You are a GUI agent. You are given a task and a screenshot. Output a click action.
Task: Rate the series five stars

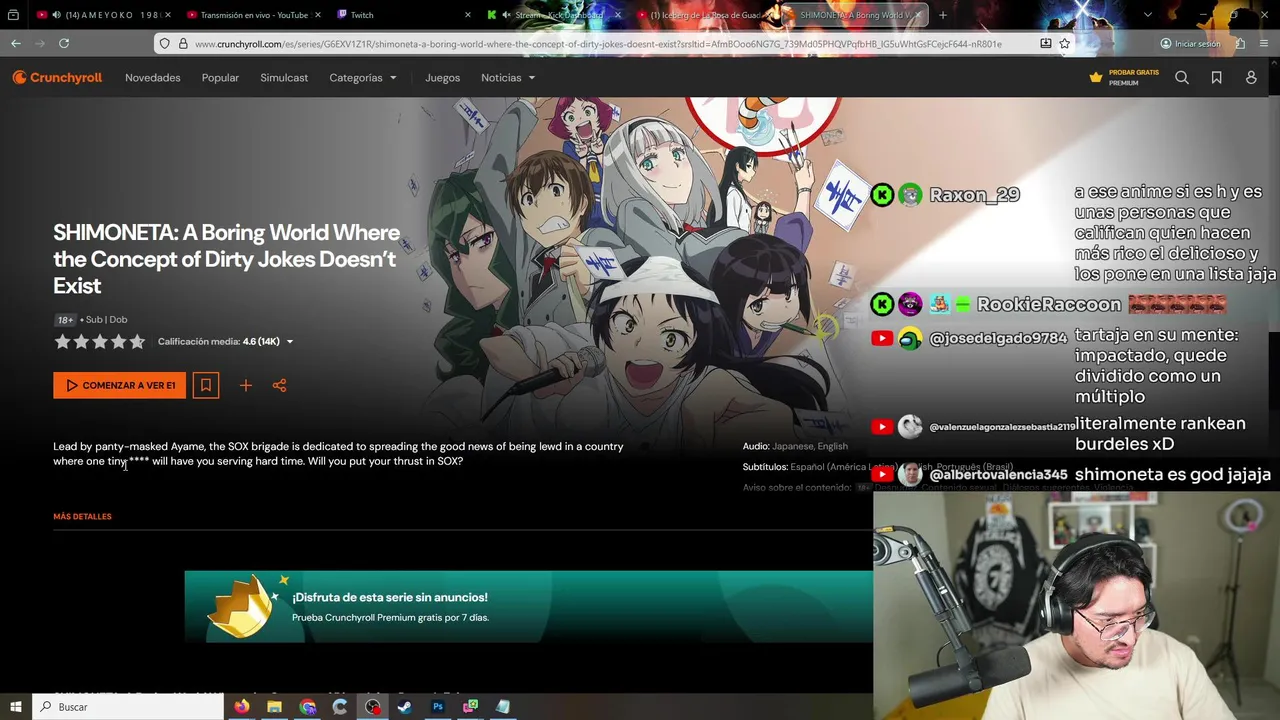[x=137, y=342]
